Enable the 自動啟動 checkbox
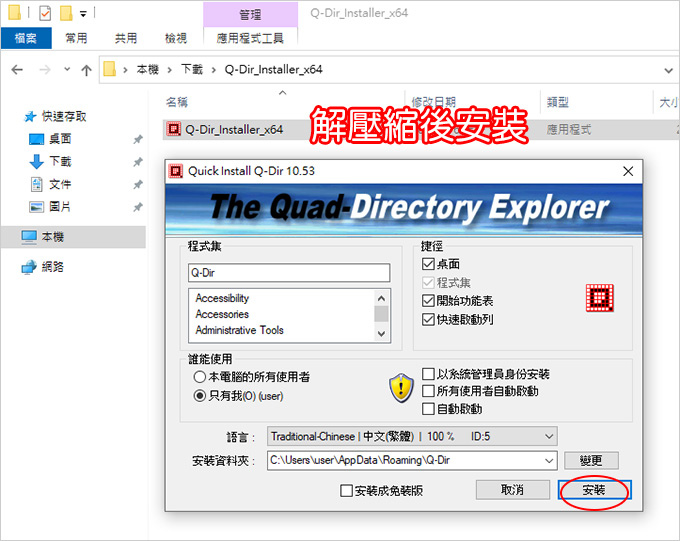This screenshot has height=541, width=680. point(428,409)
